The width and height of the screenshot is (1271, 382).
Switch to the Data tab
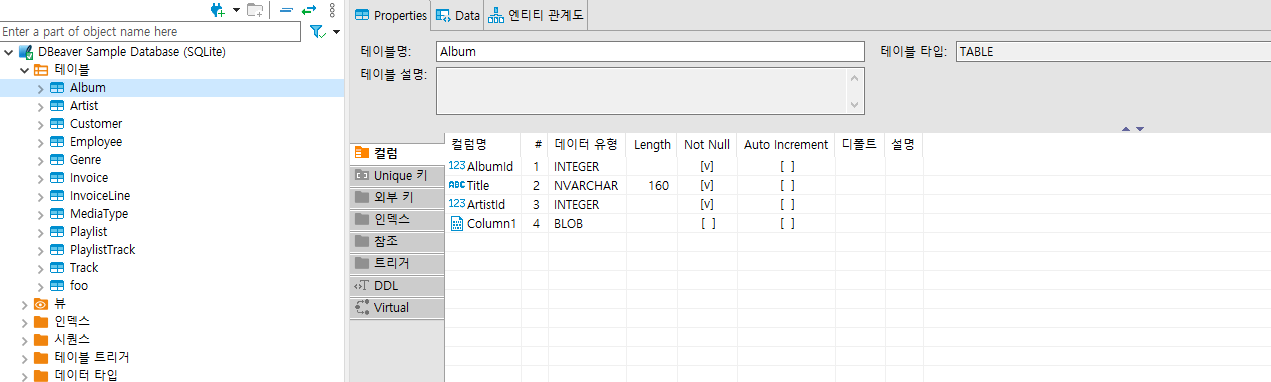click(457, 16)
